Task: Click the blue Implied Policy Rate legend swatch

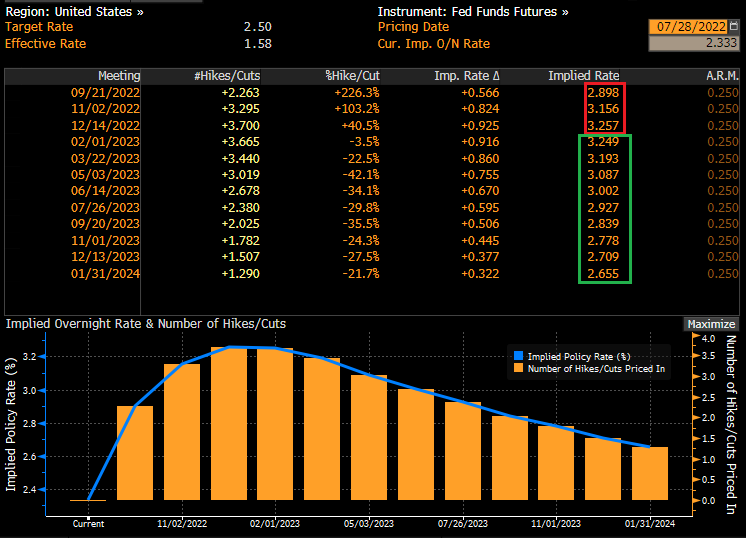Action: [x=516, y=356]
